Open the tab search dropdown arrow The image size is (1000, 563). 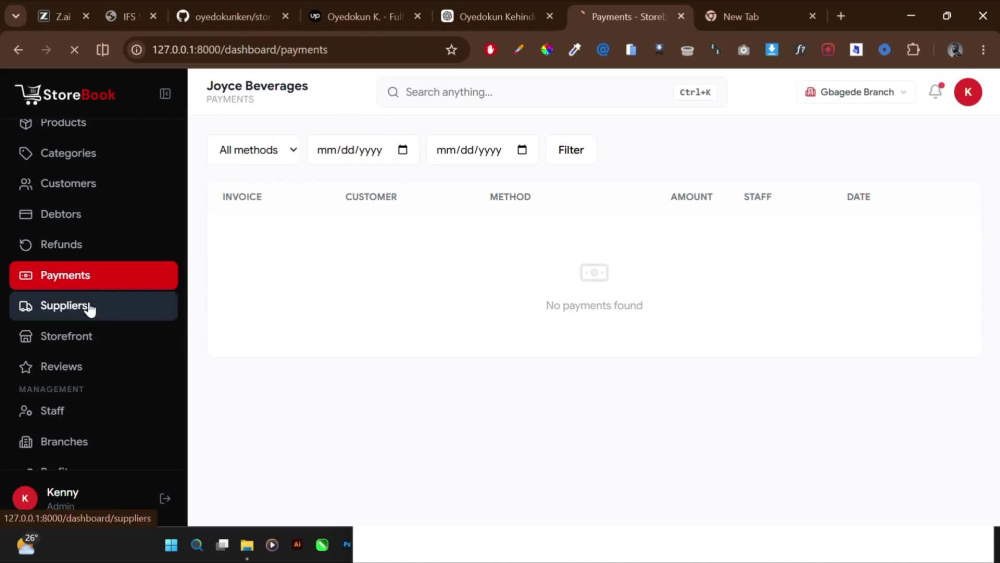pyautogui.click(x=16, y=17)
